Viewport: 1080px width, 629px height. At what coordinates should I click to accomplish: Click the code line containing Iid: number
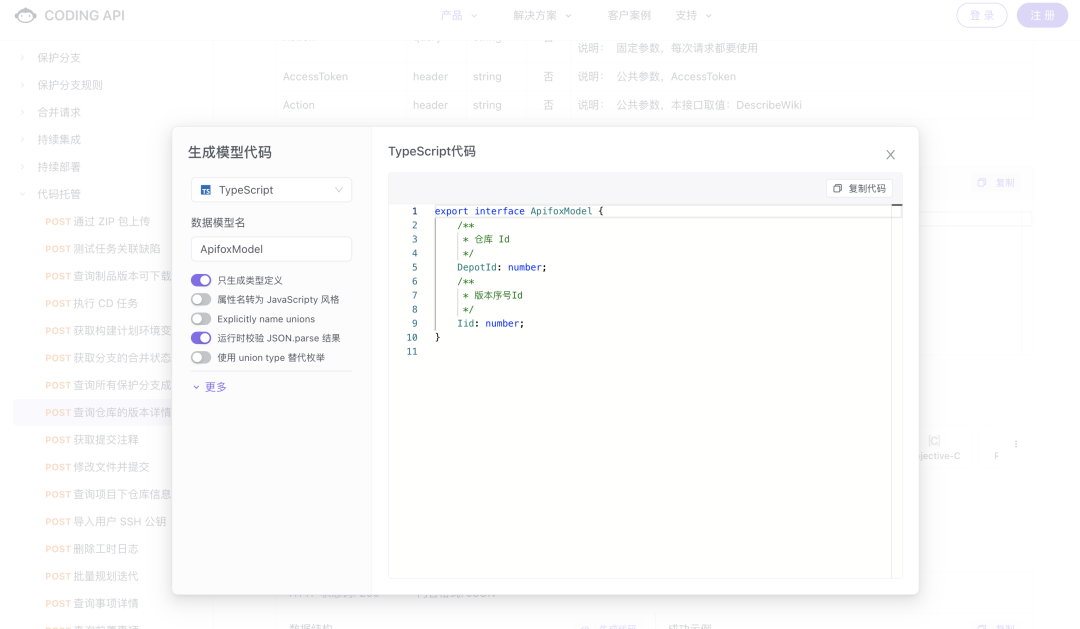[x=490, y=323]
